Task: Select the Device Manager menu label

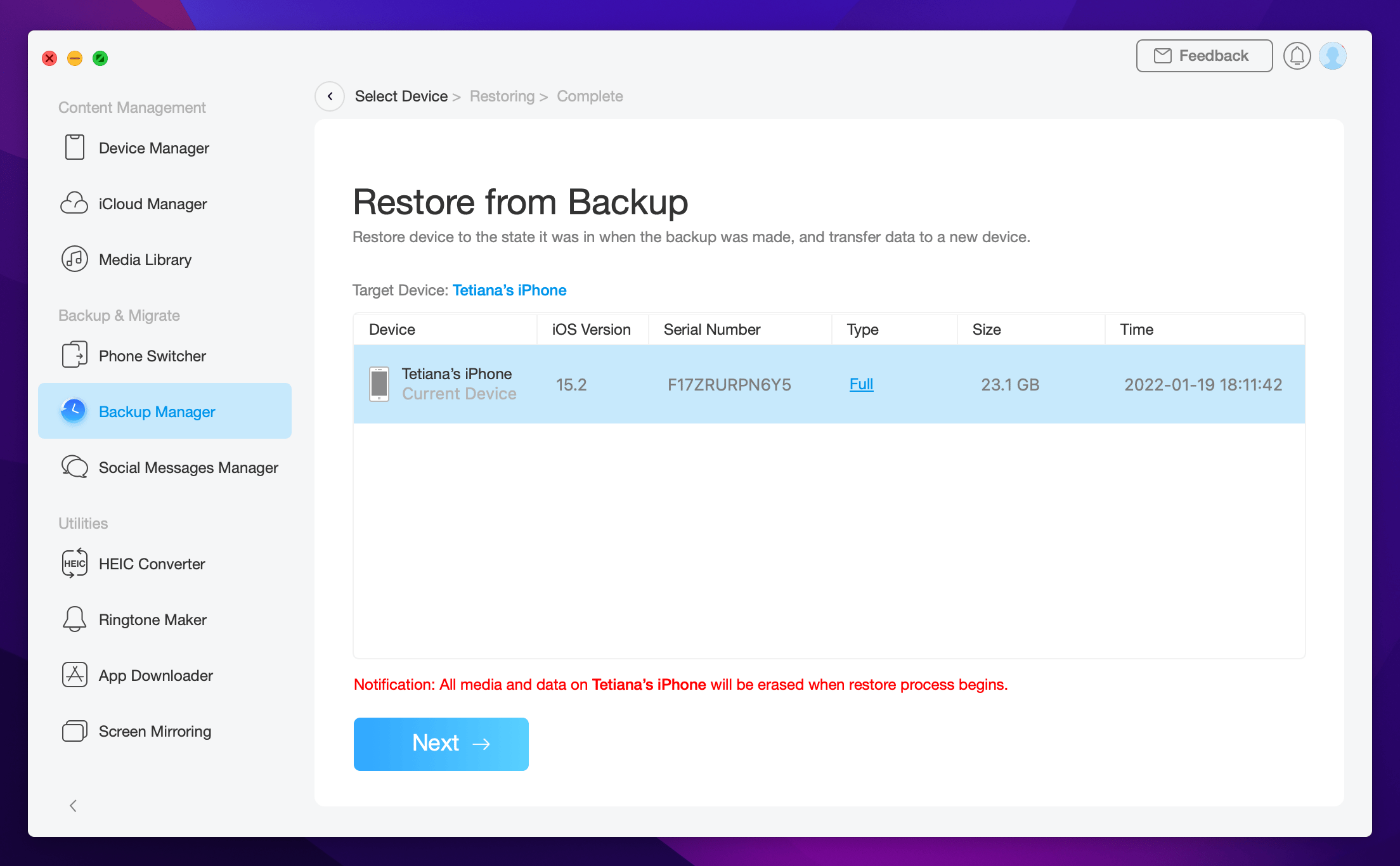Action: click(x=154, y=148)
